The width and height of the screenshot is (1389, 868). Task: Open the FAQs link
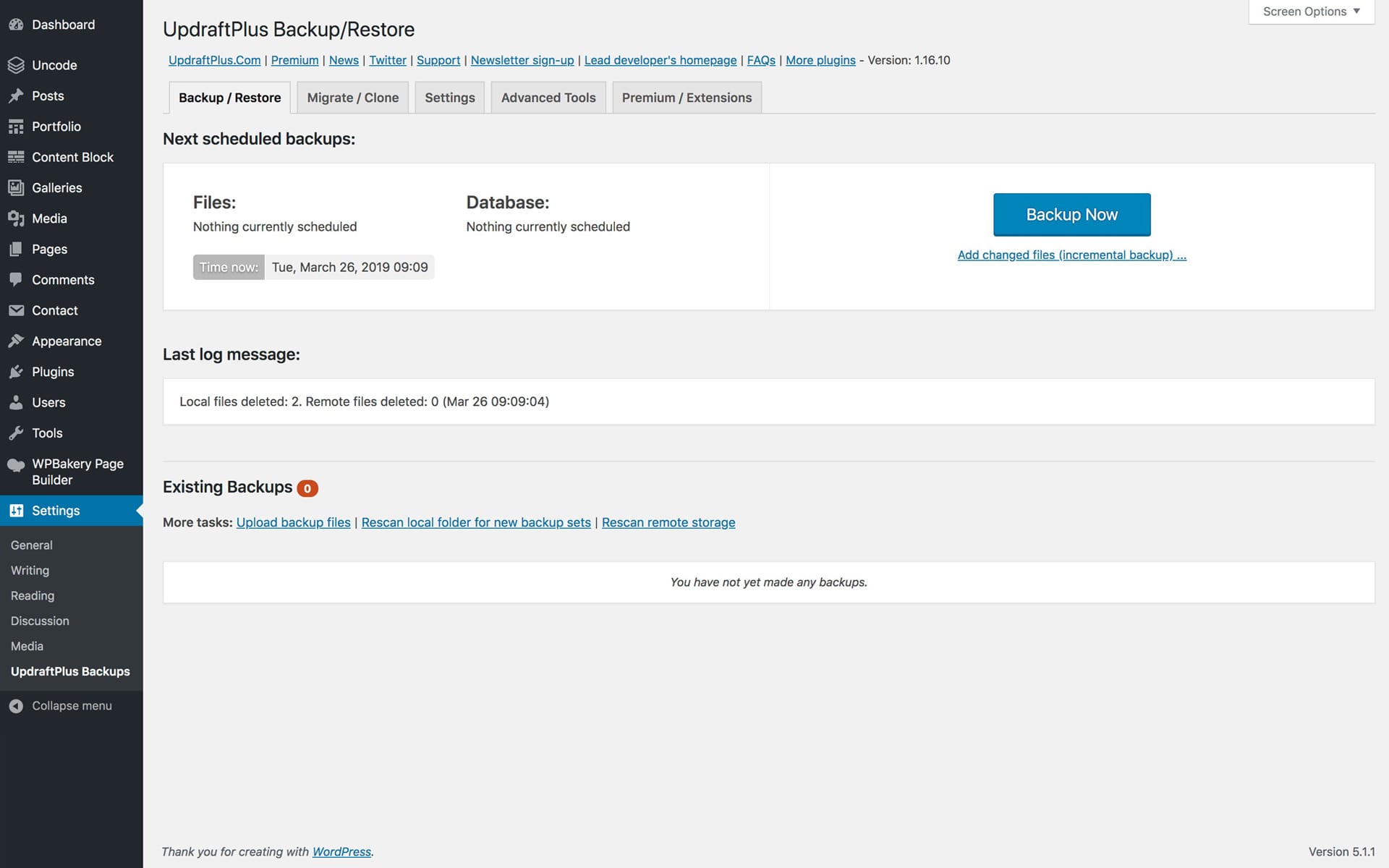pyautogui.click(x=761, y=60)
